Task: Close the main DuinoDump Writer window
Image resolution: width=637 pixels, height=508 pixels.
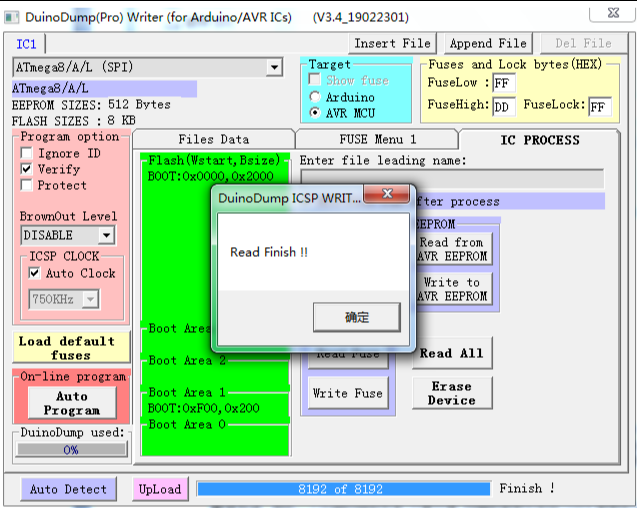Action: click(x=613, y=13)
